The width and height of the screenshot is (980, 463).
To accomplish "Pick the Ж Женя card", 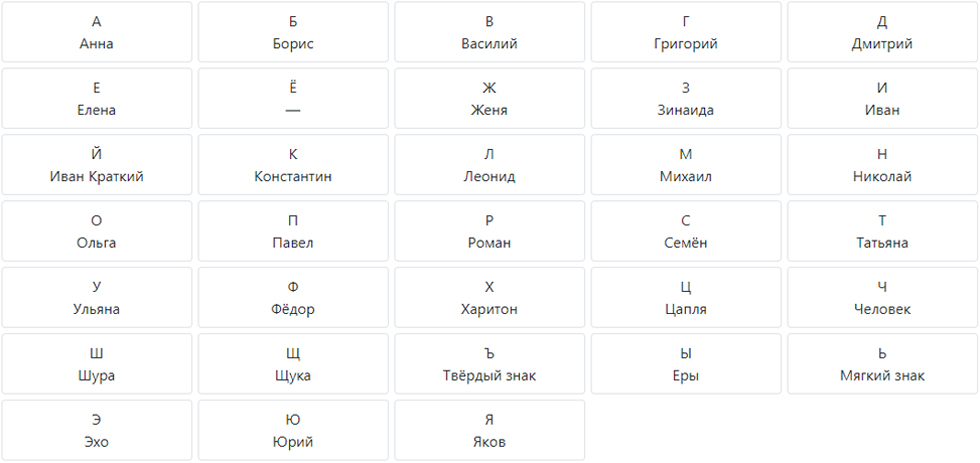I will (x=489, y=98).
